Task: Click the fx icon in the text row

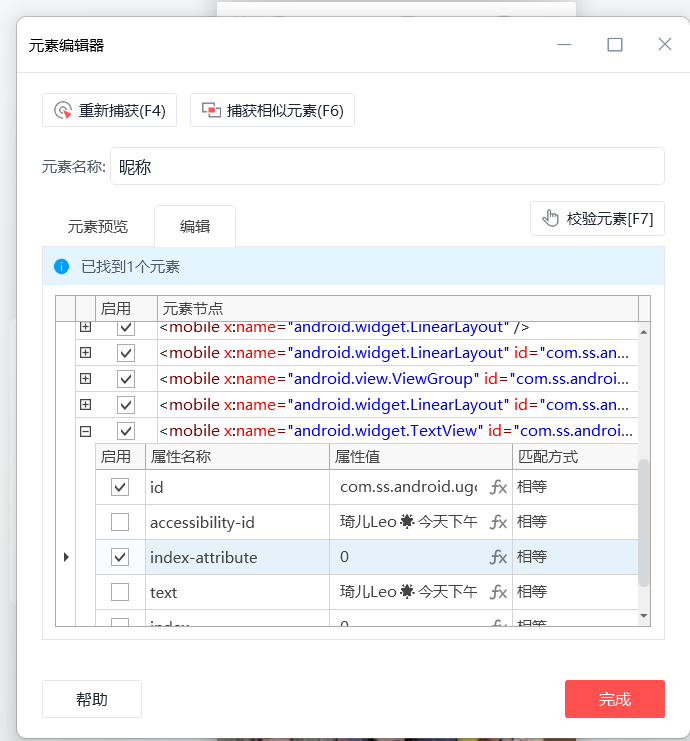Action: pyautogui.click(x=498, y=592)
